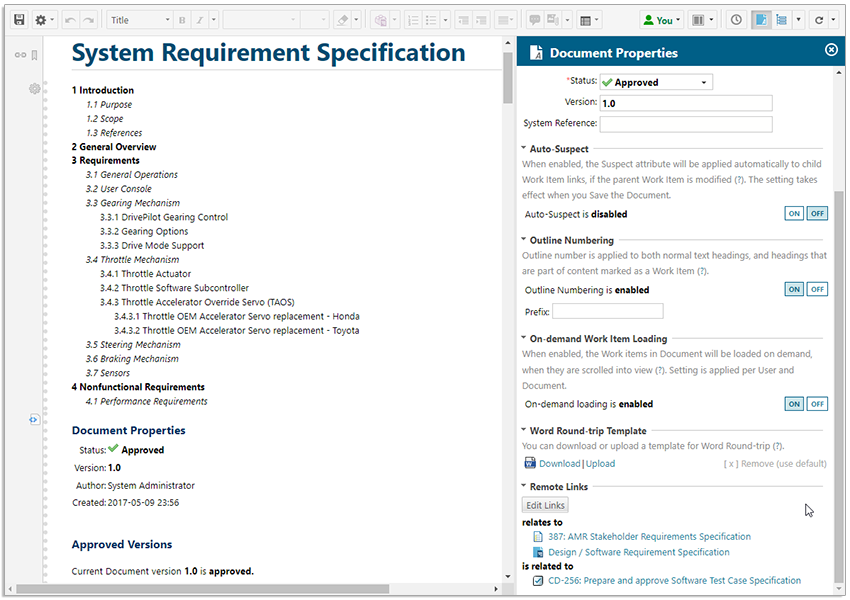Decrease the paragraph indent
The image size is (850, 600).
[x=463, y=20]
